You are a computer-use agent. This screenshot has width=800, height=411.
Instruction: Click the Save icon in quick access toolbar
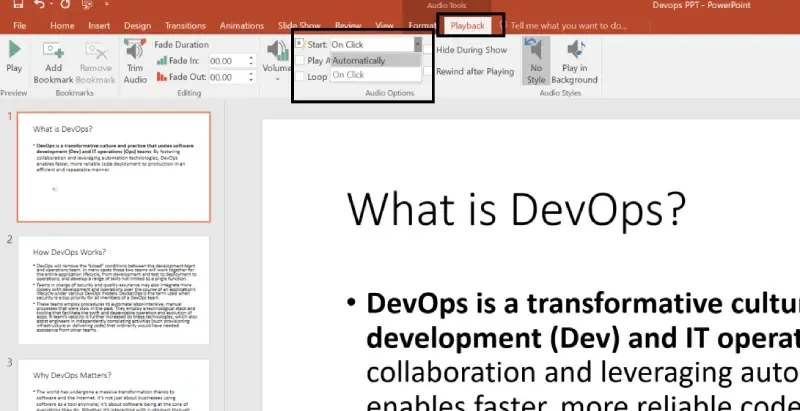19,4
